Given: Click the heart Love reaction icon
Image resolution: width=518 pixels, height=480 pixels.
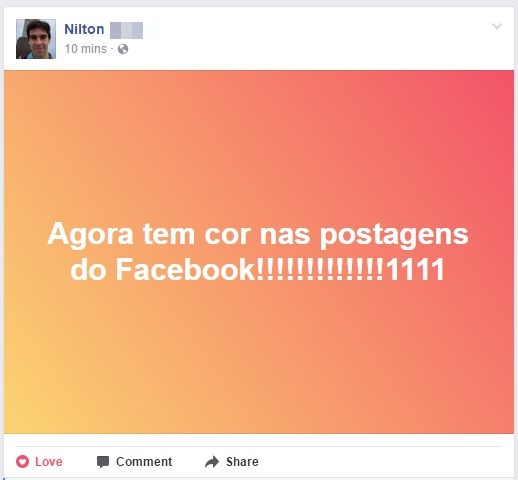Looking at the screenshot, I should (x=22, y=462).
